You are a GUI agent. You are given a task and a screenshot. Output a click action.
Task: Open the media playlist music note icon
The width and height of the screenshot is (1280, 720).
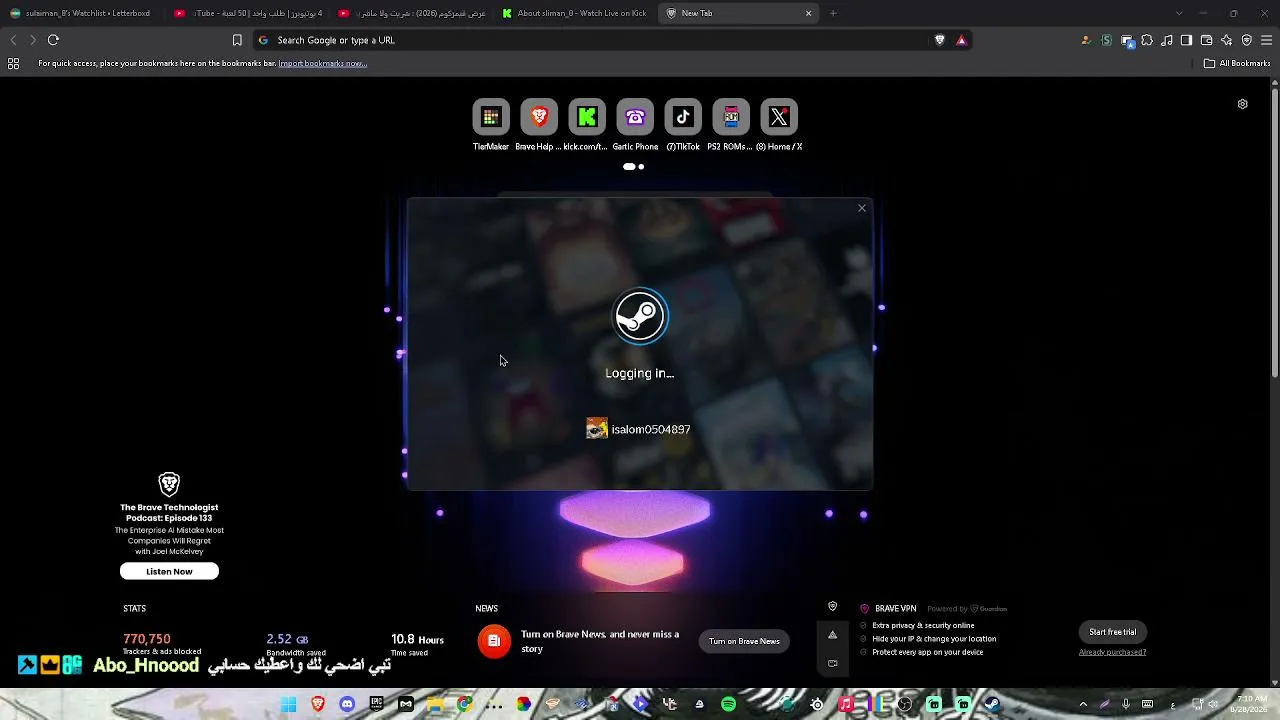(1167, 40)
